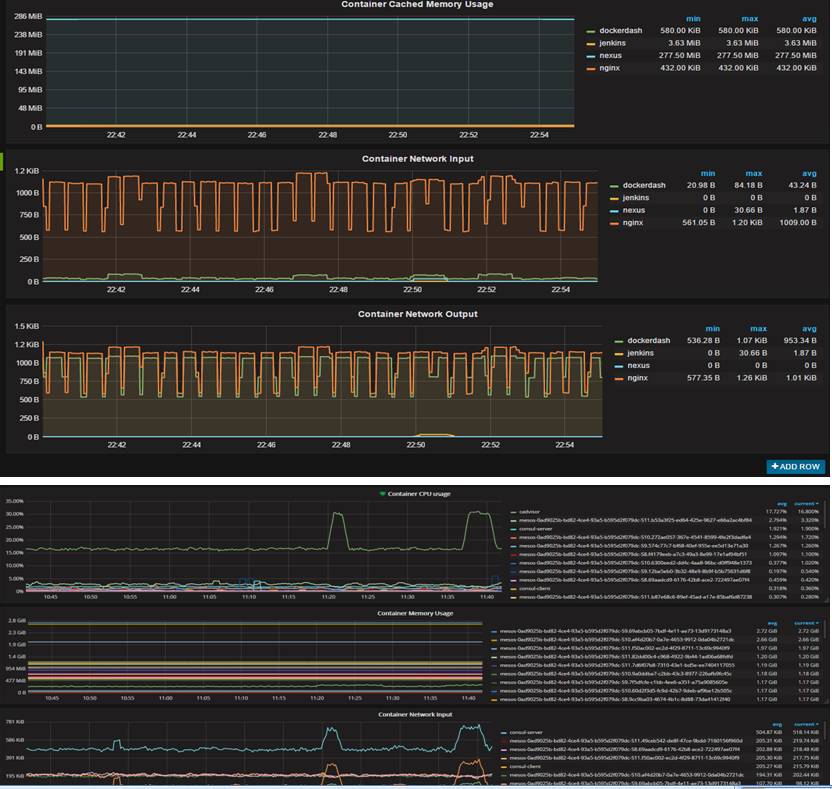Toggle consul-server series in CPU usage legend

[x=536, y=529]
